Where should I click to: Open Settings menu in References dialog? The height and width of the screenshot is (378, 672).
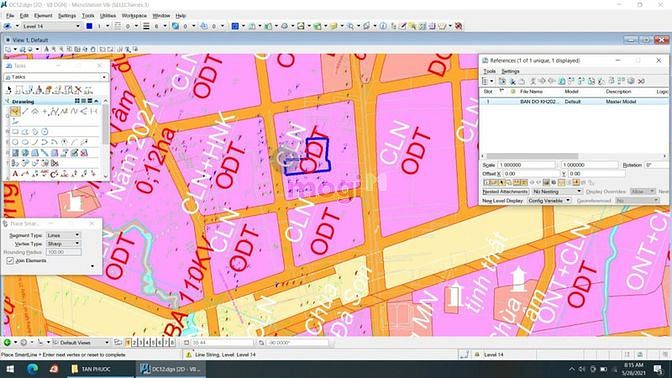510,71
